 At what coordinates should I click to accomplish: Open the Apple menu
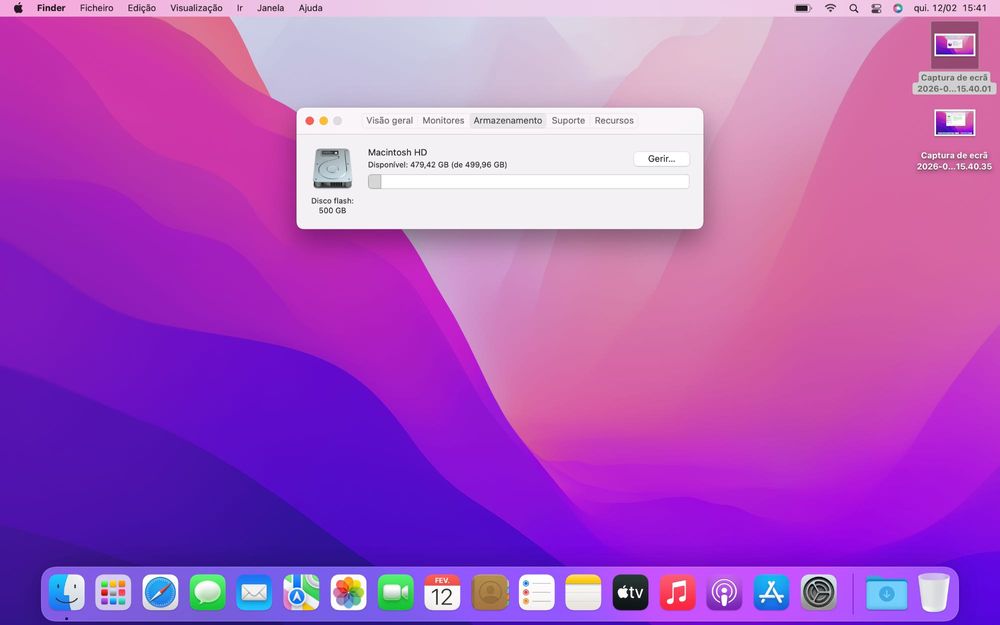tap(18, 8)
